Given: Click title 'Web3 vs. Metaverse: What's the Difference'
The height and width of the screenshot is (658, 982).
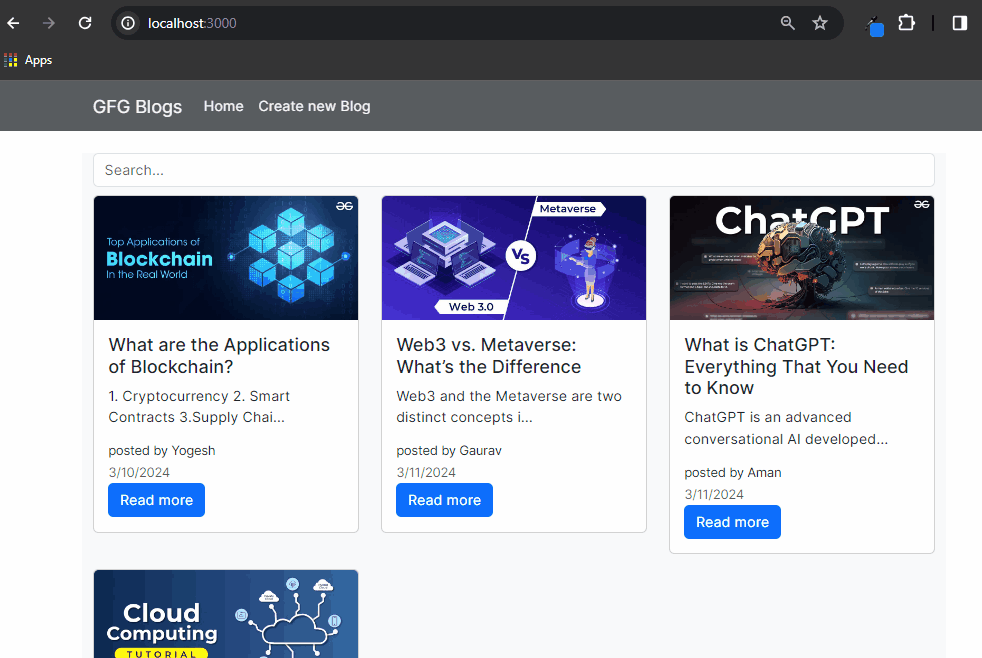Looking at the screenshot, I should coord(488,356).
